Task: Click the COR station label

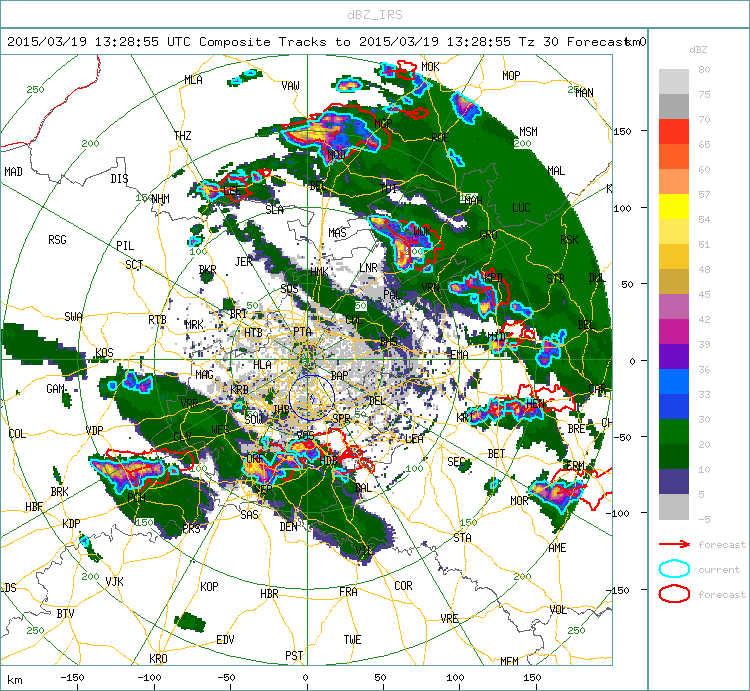Action: [x=403, y=586]
